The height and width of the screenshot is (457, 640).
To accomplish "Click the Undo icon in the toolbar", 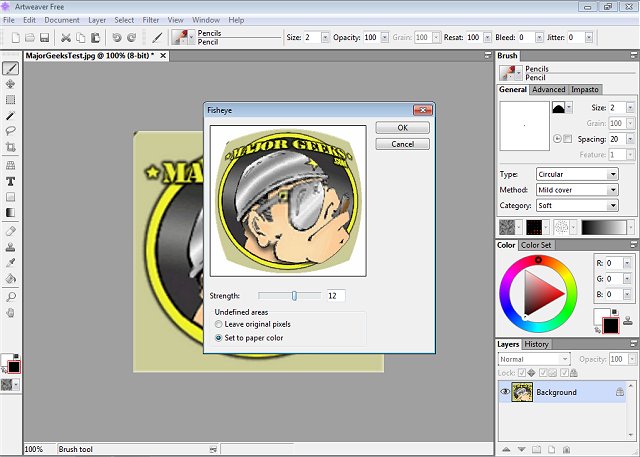I will click(117, 37).
